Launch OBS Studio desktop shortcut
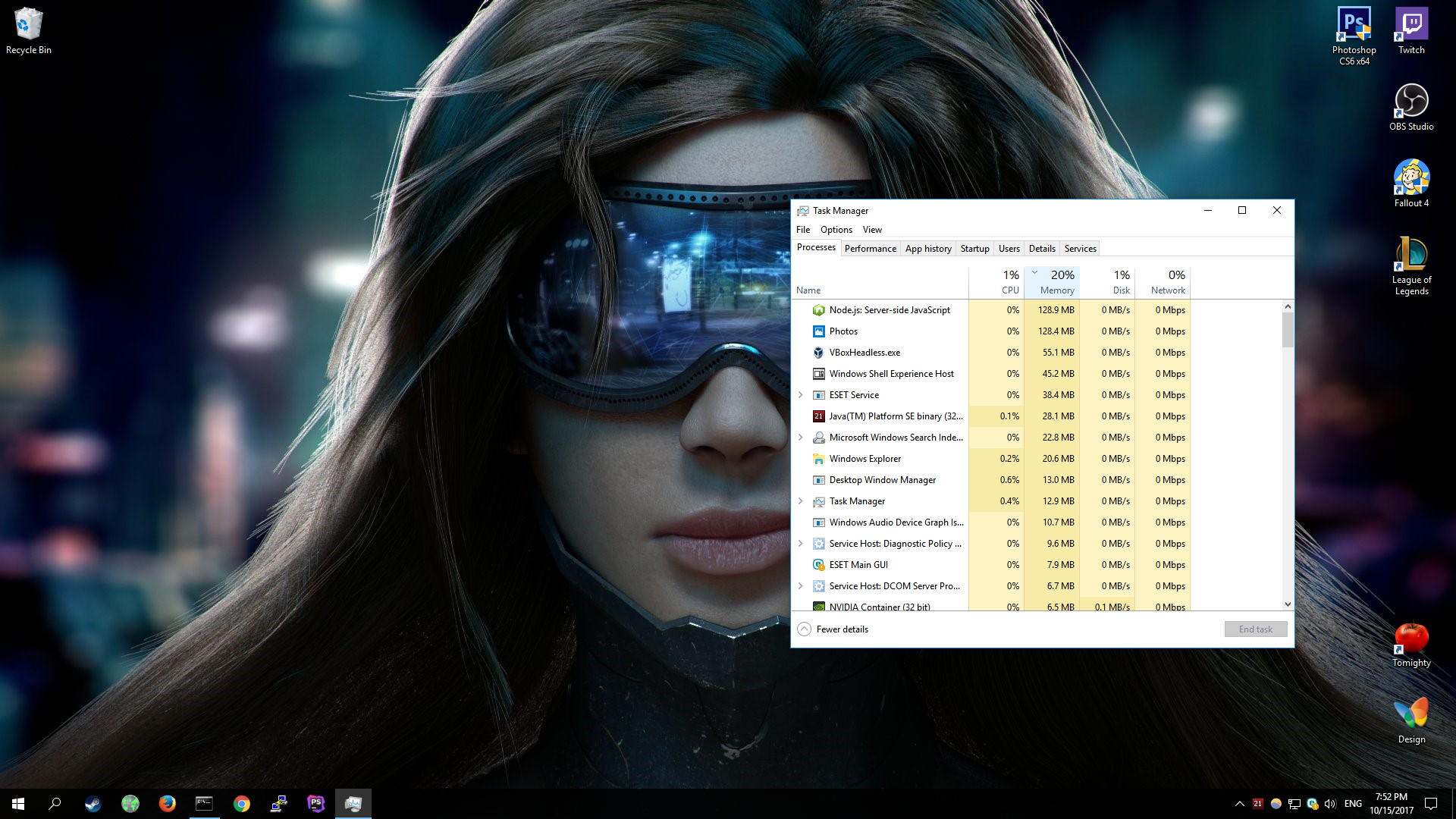Image resolution: width=1456 pixels, height=819 pixels. click(x=1411, y=107)
